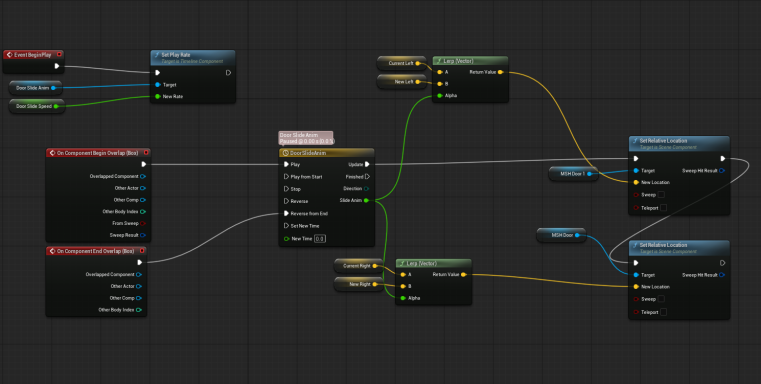761x384 pixels.
Task: Click the New Right variable's output pin
Action: tap(375, 284)
